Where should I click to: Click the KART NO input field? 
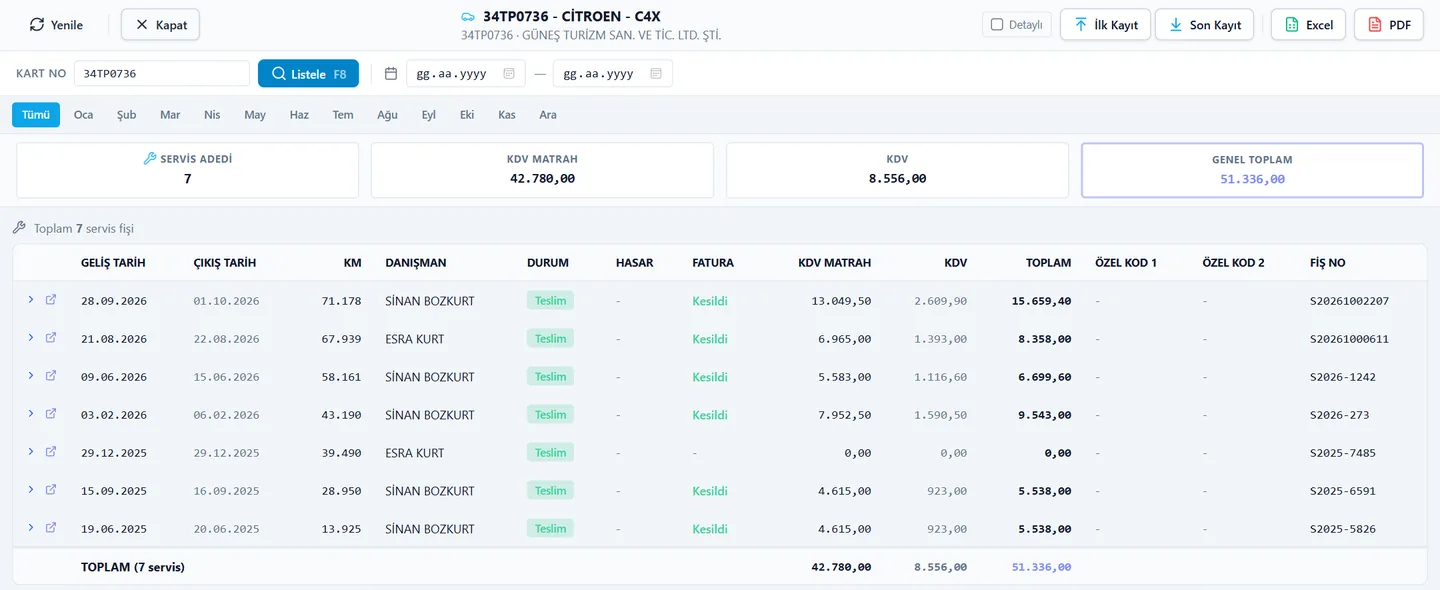coord(162,74)
